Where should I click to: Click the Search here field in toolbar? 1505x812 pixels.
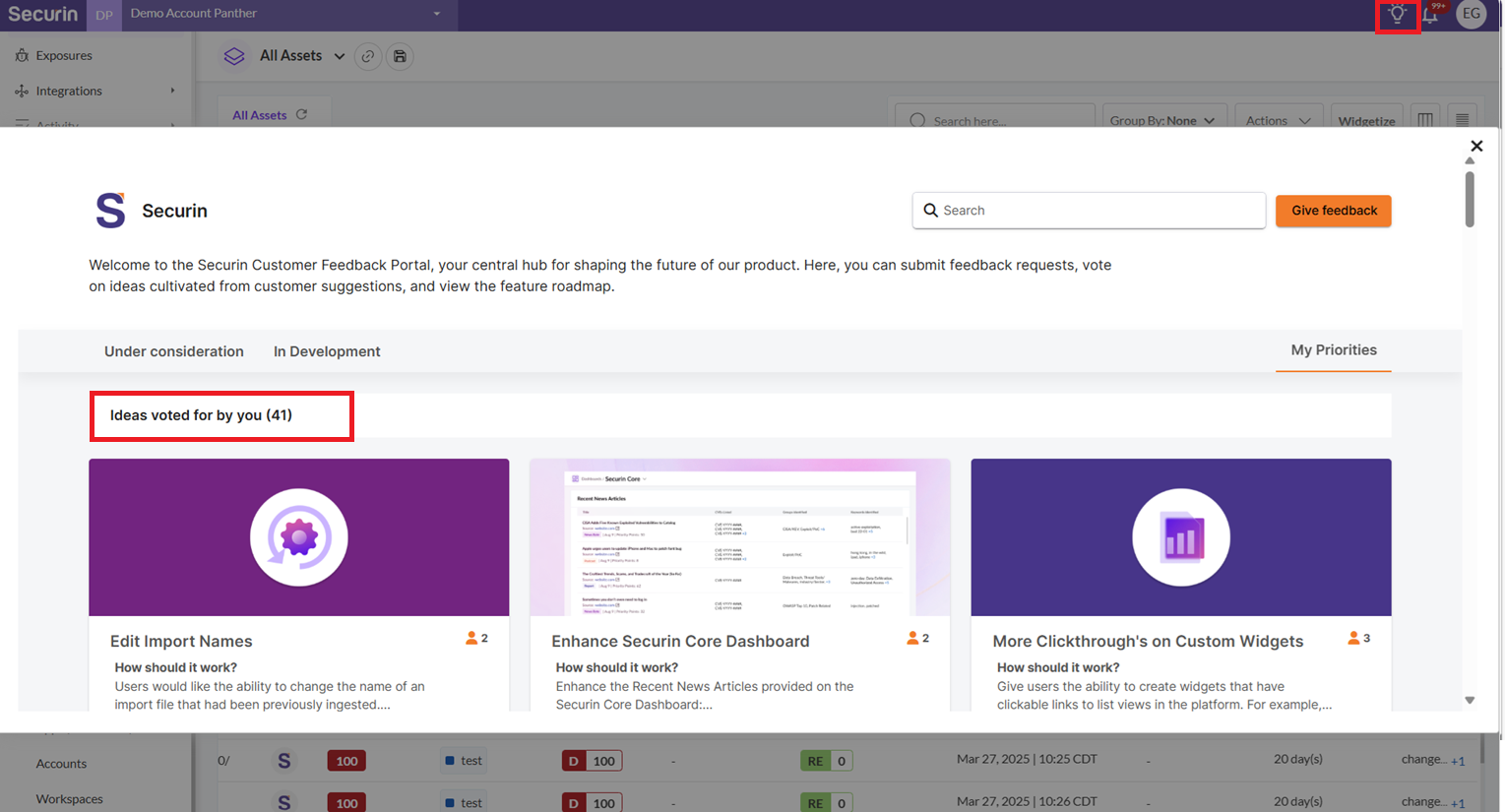click(996, 120)
